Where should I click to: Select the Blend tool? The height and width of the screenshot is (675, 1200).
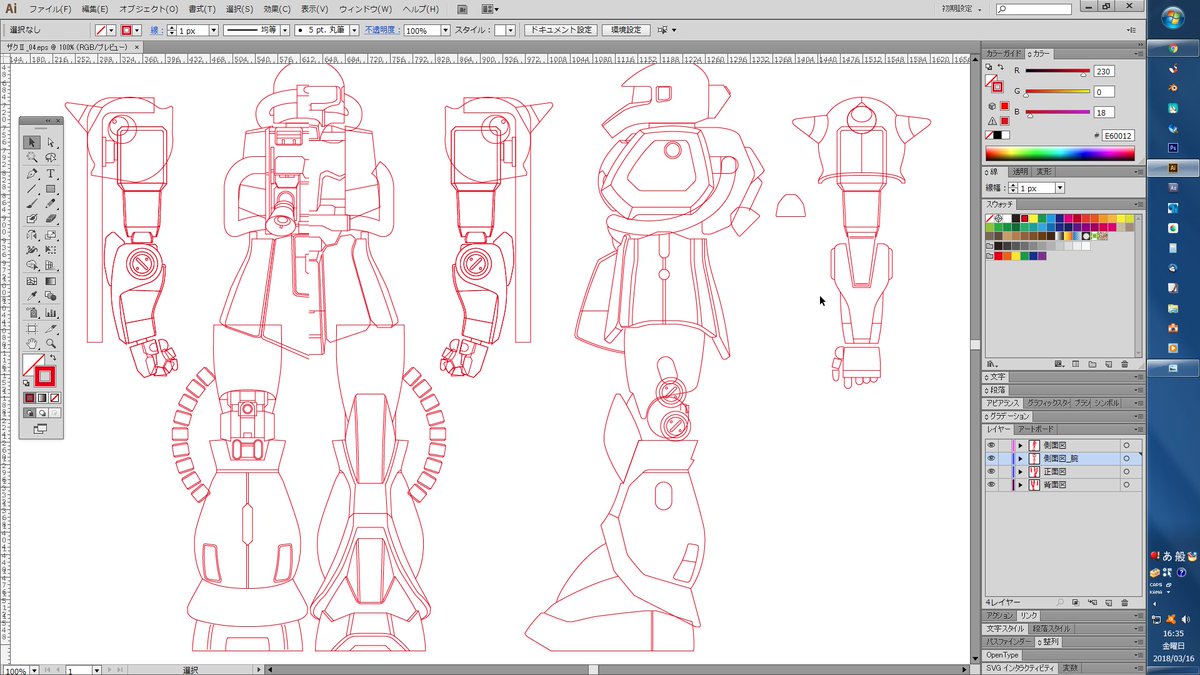click(x=50, y=297)
